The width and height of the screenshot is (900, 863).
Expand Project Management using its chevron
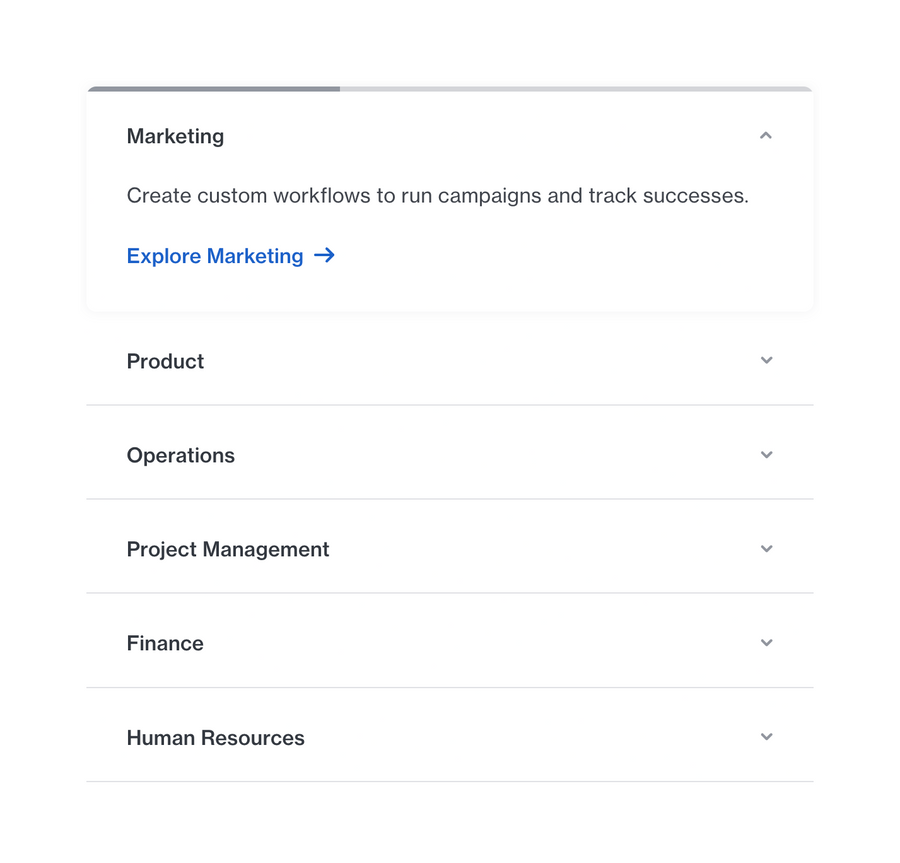(766, 549)
